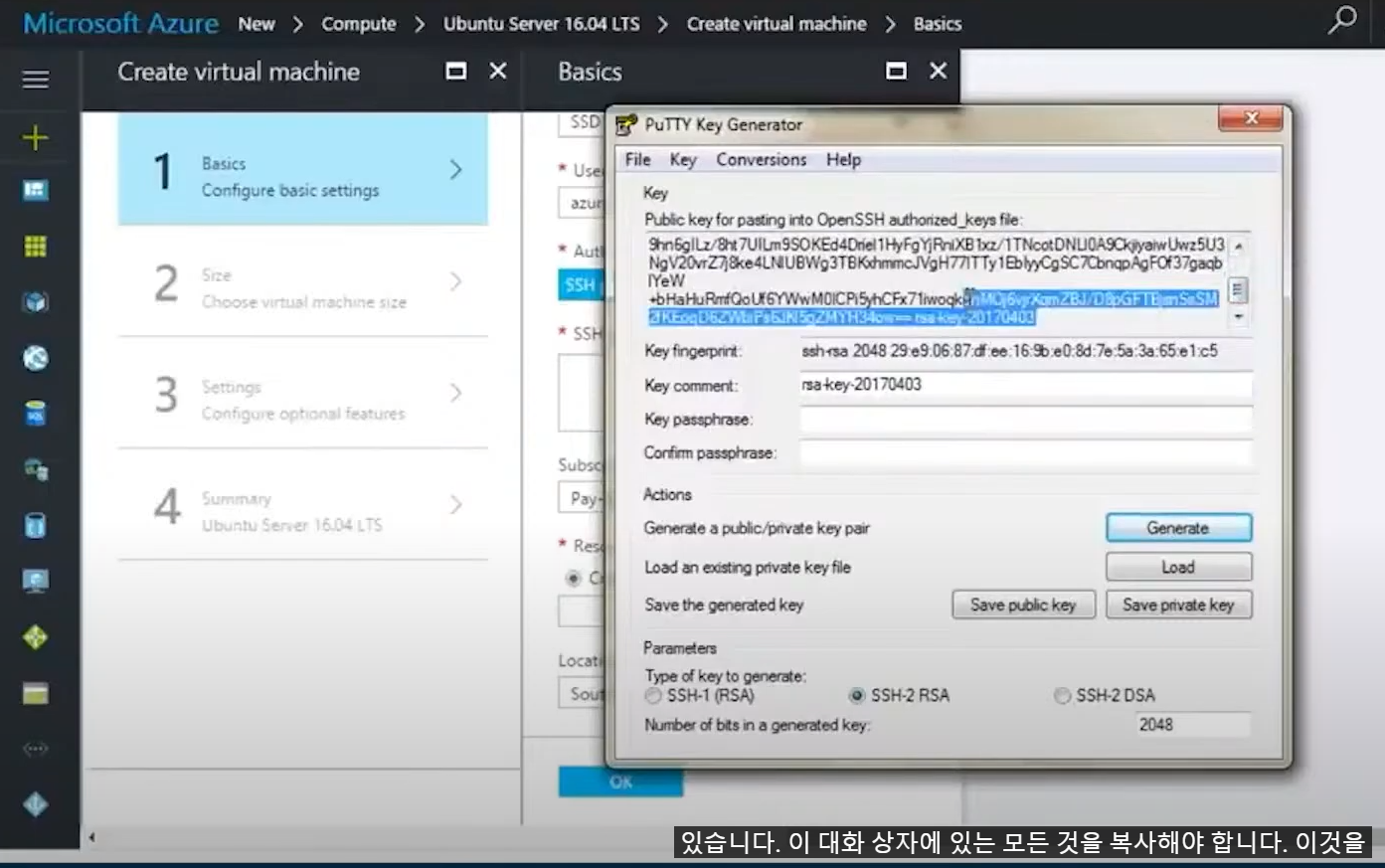This screenshot has height=868, width=1385.
Task: Click left arrow of Azure horizontal scrollbar
Action: [91, 837]
